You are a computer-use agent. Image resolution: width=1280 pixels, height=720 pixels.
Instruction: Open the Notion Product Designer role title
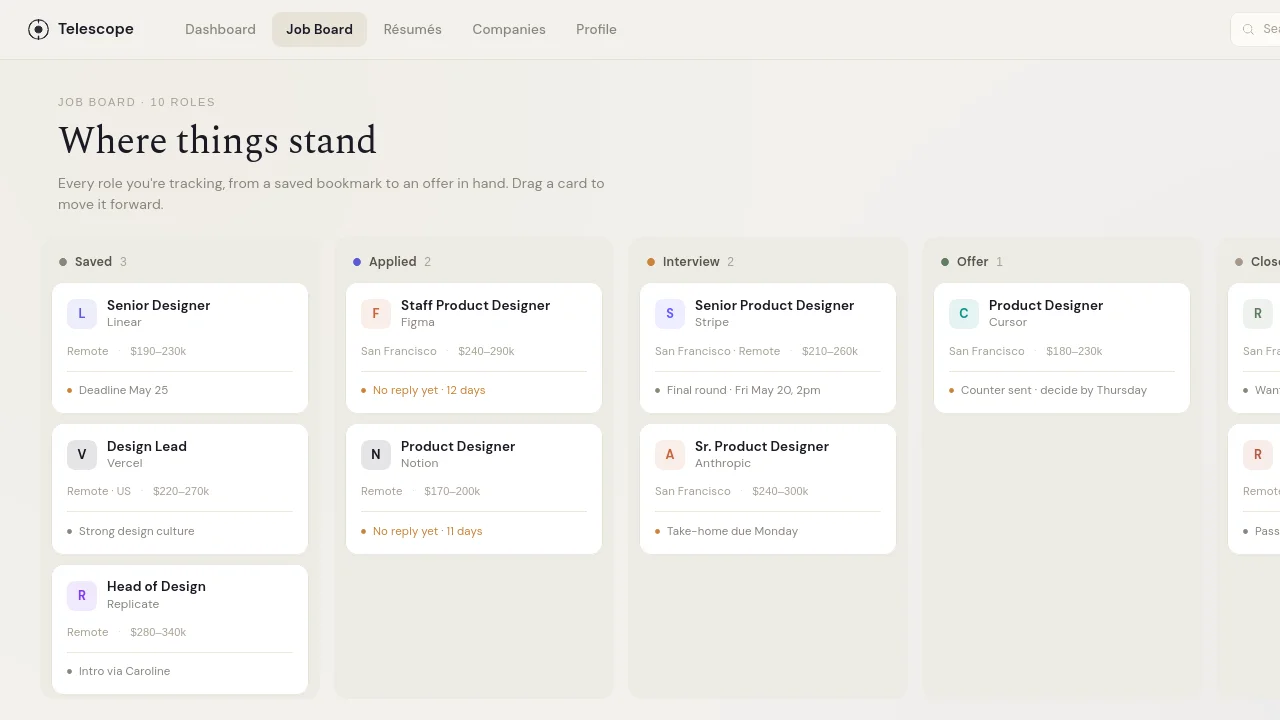coord(458,446)
